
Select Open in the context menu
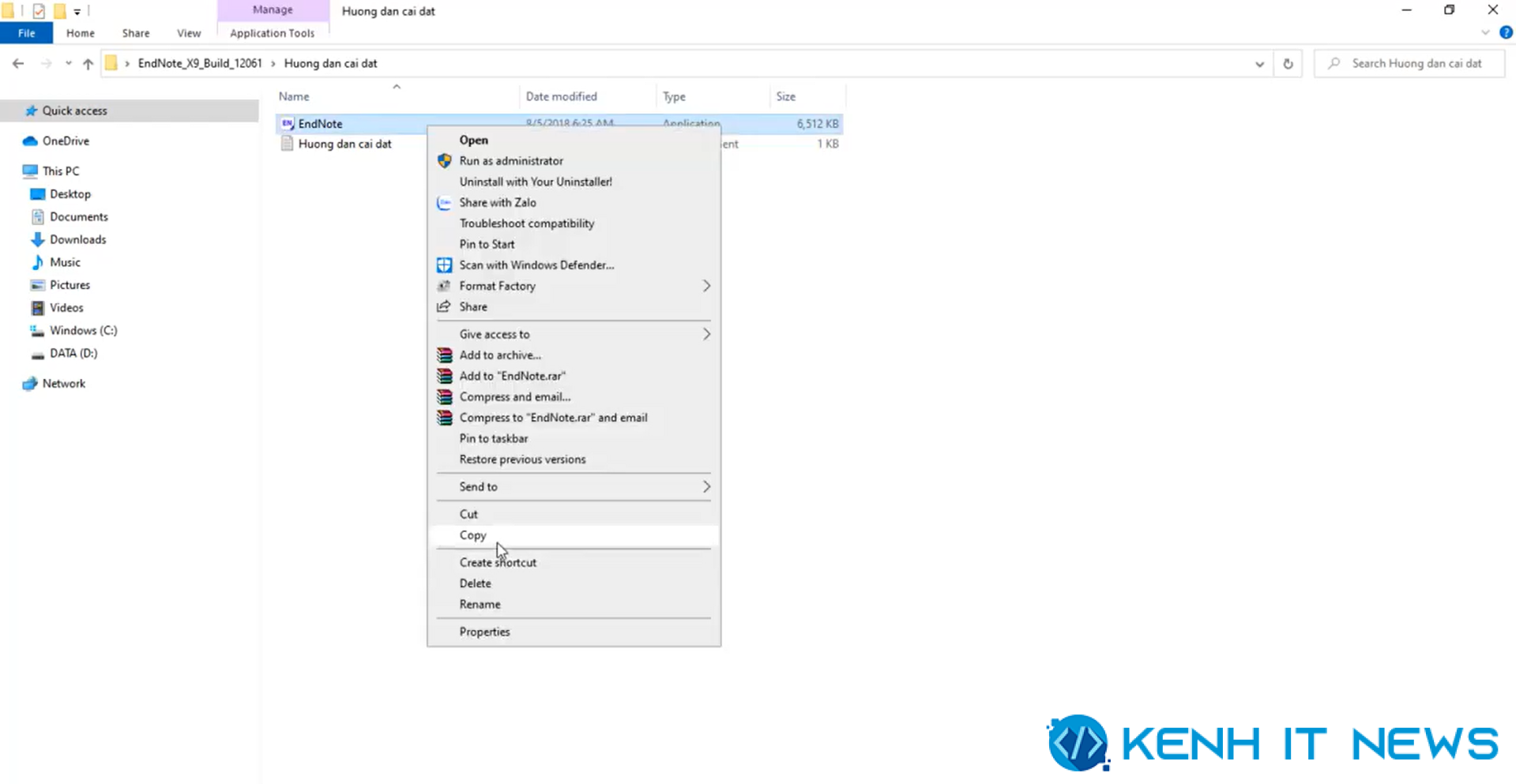[474, 140]
